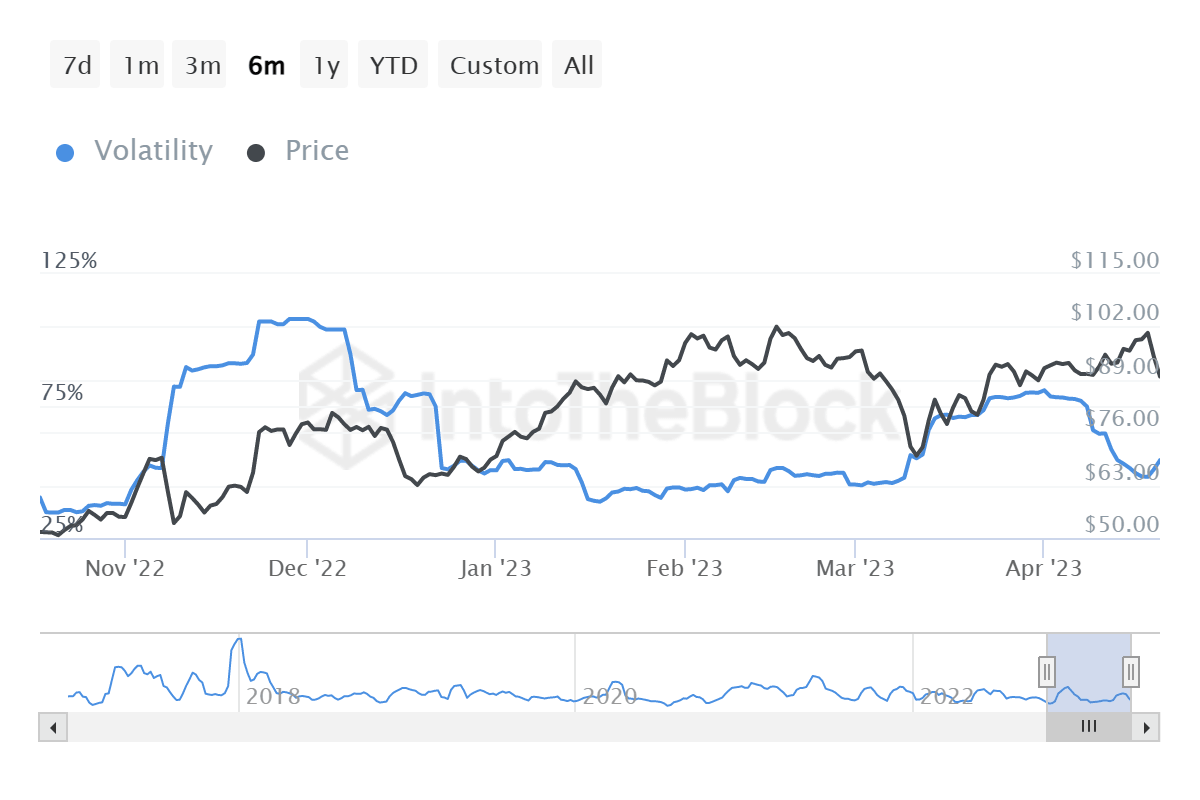Toggle the 6m timeframe selection

coord(266,64)
